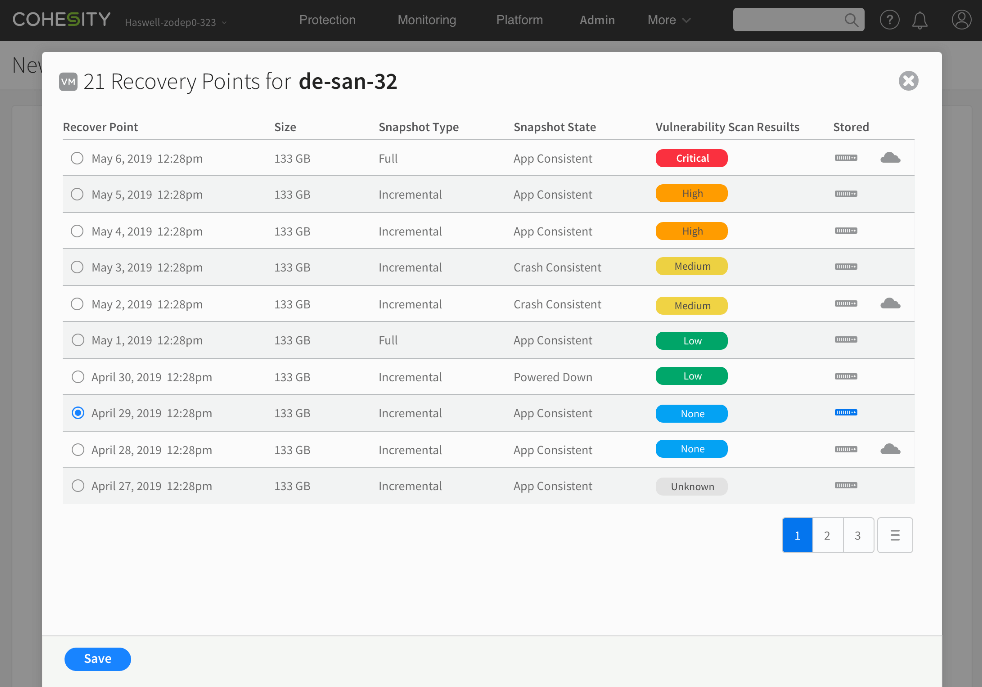Select the May 6, 2019 recovery point radio
The image size is (982, 687).
pos(78,158)
